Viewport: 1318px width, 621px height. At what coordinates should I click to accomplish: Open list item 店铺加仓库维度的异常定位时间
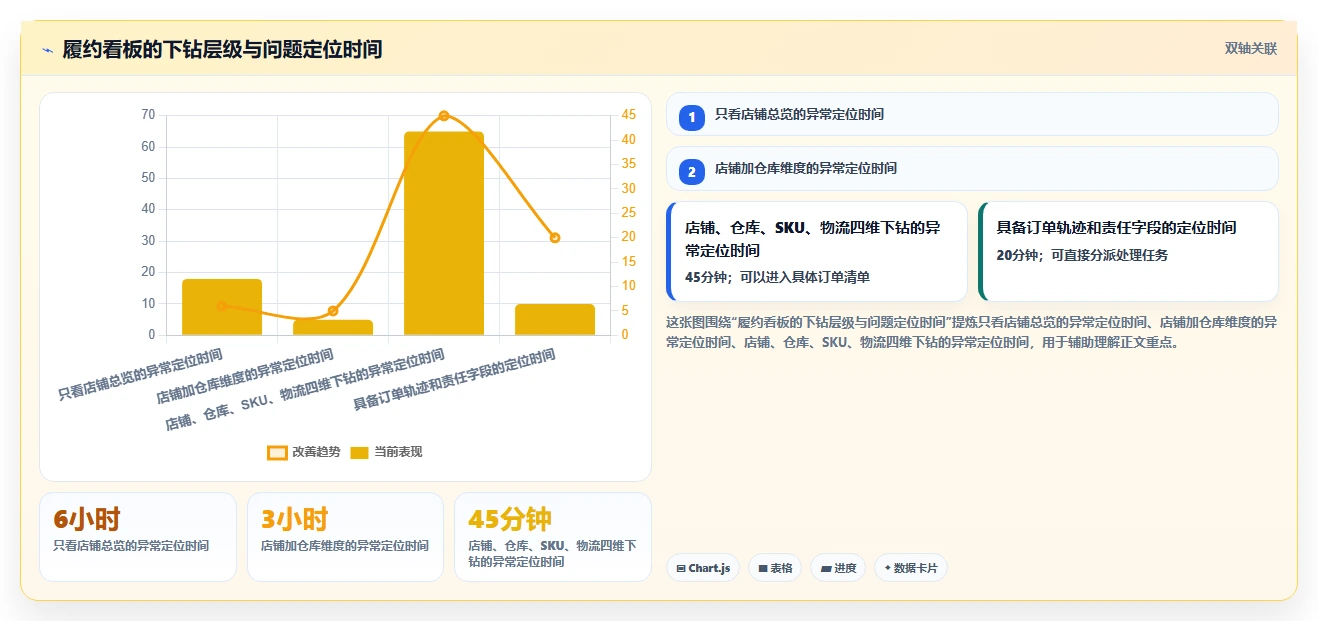click(x=972, y=168)
